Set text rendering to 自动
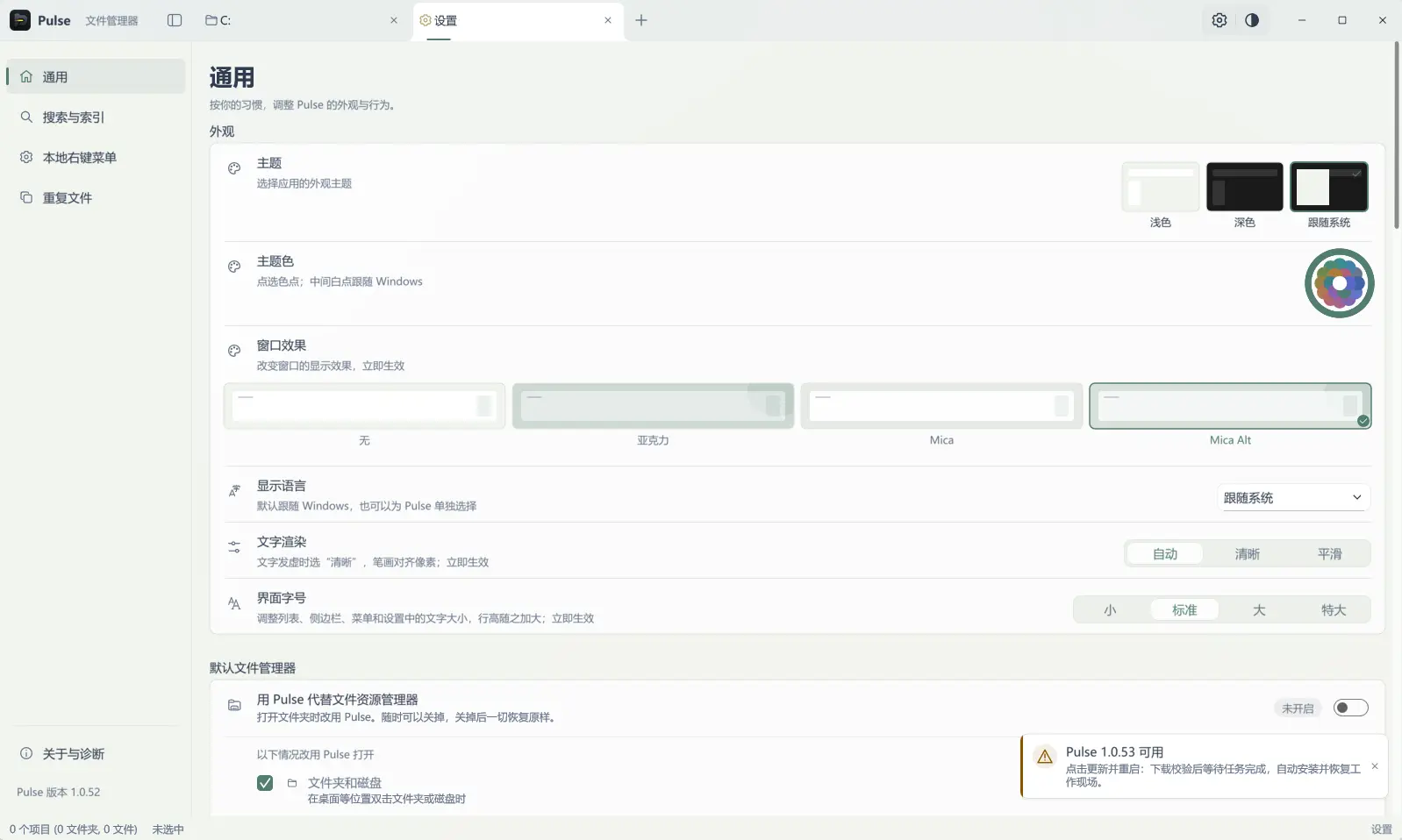The height and width of the screenshot is (840, 1402). point(1165,553)
